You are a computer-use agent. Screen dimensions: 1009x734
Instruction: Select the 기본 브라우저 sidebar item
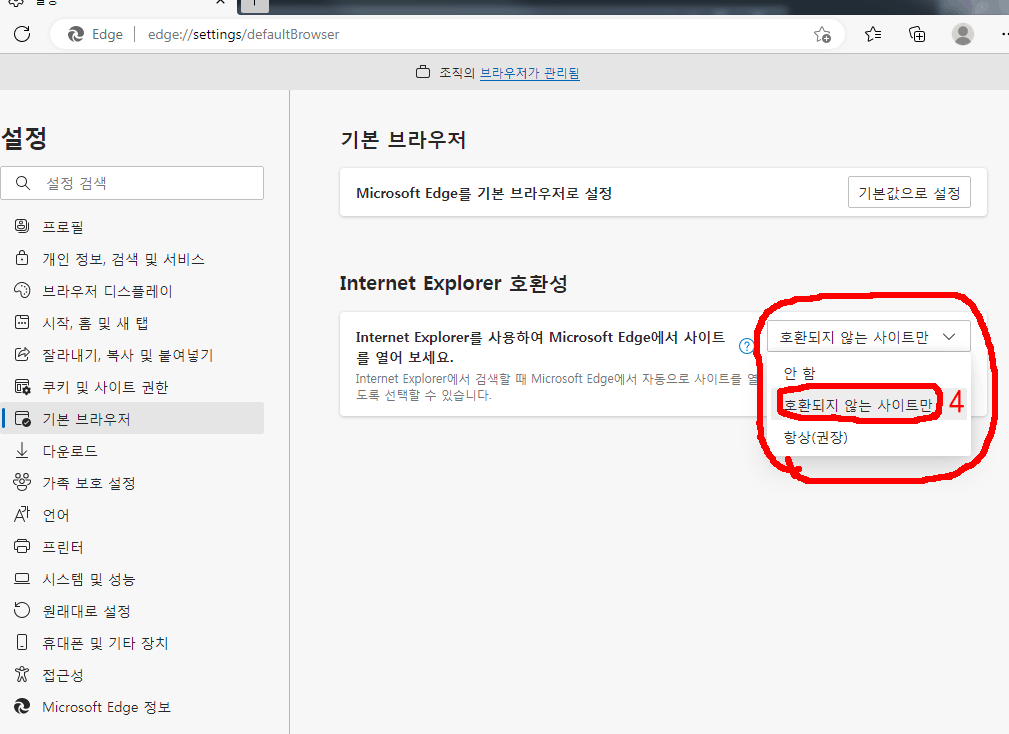[x=132, y=418]
